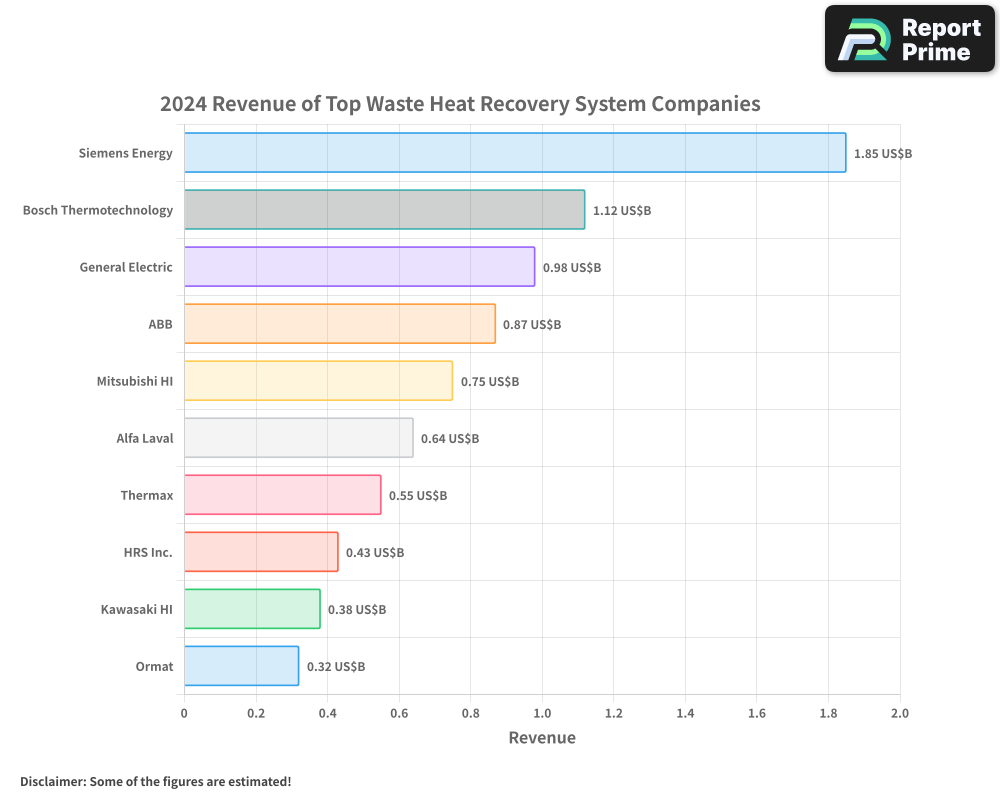Click the chart title text
This screenshot has height=800, width=1000.
[x=459, y=104]
